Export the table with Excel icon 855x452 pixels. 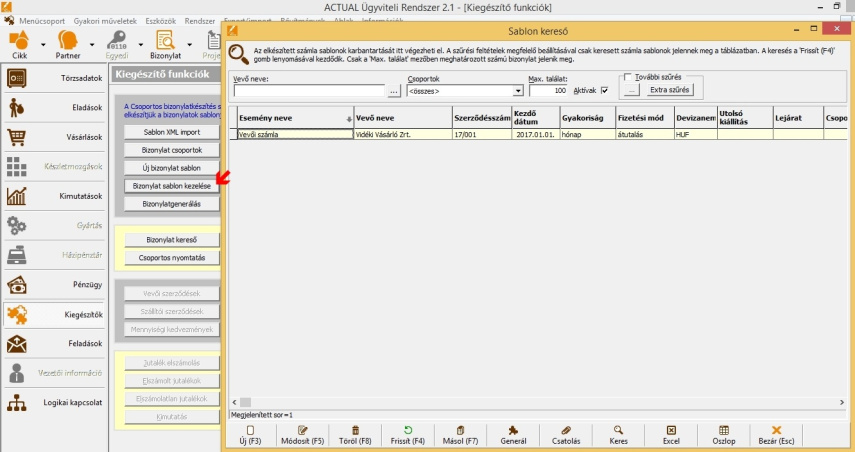671,434
